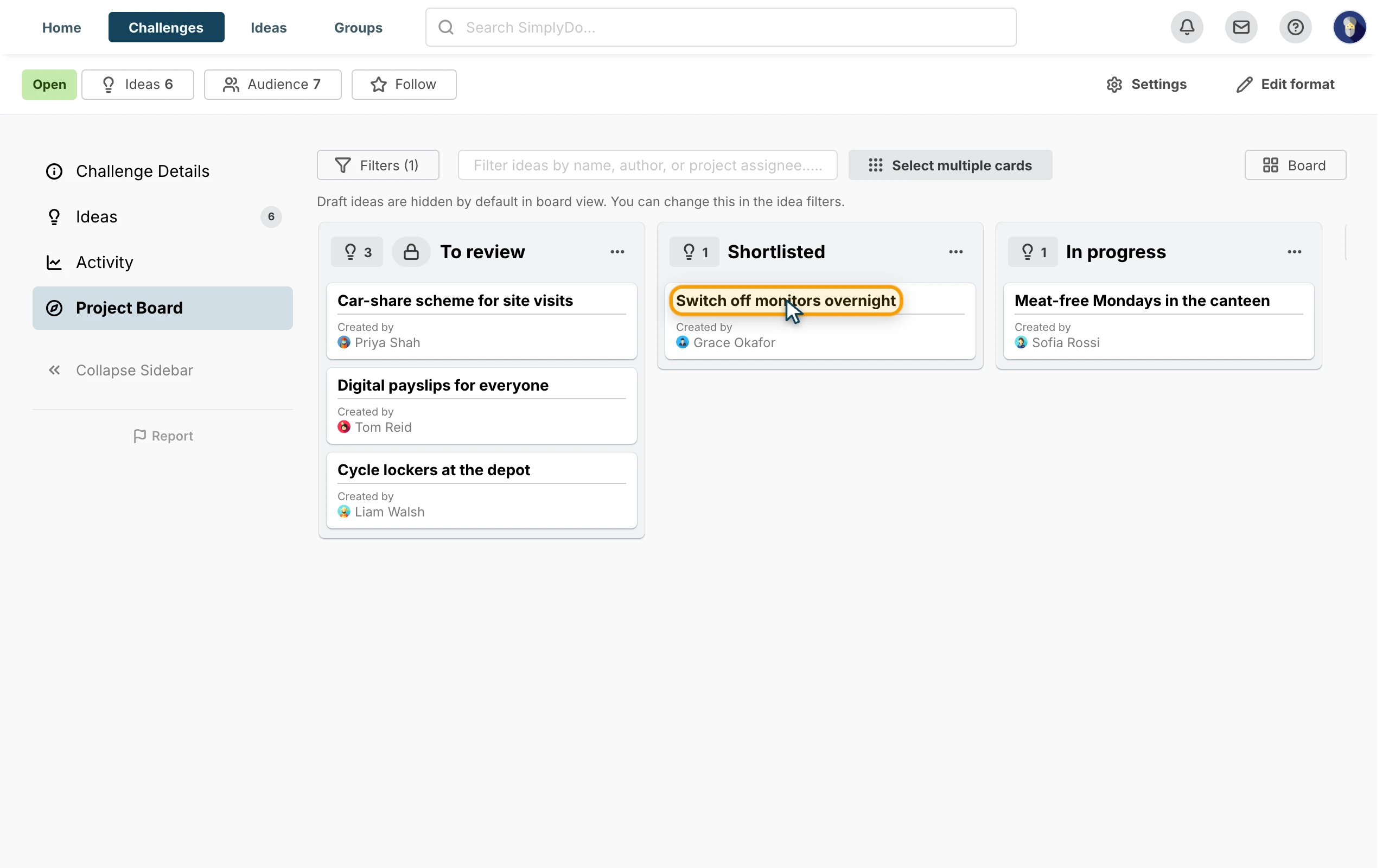Focus the Search SimplyDo field

pos(721,27)
